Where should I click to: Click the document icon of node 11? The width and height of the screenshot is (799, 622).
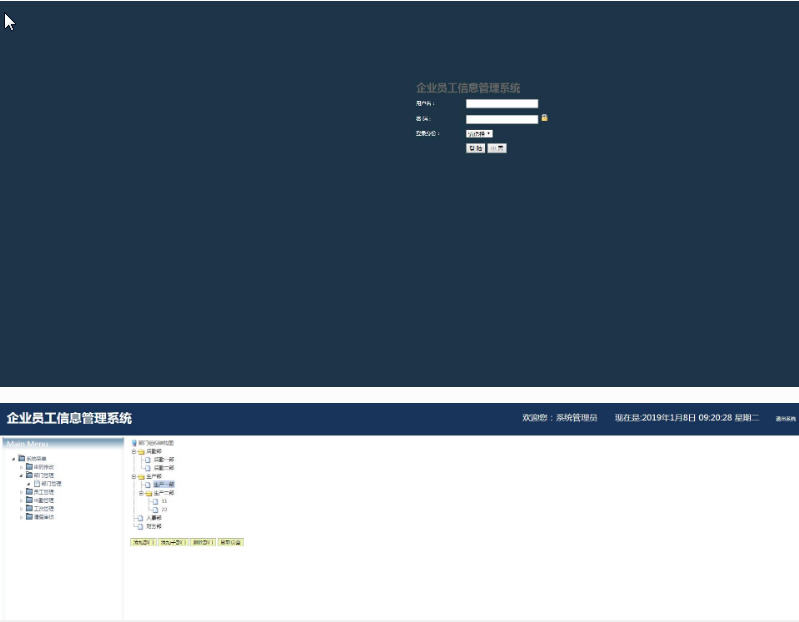pos(155,501)
